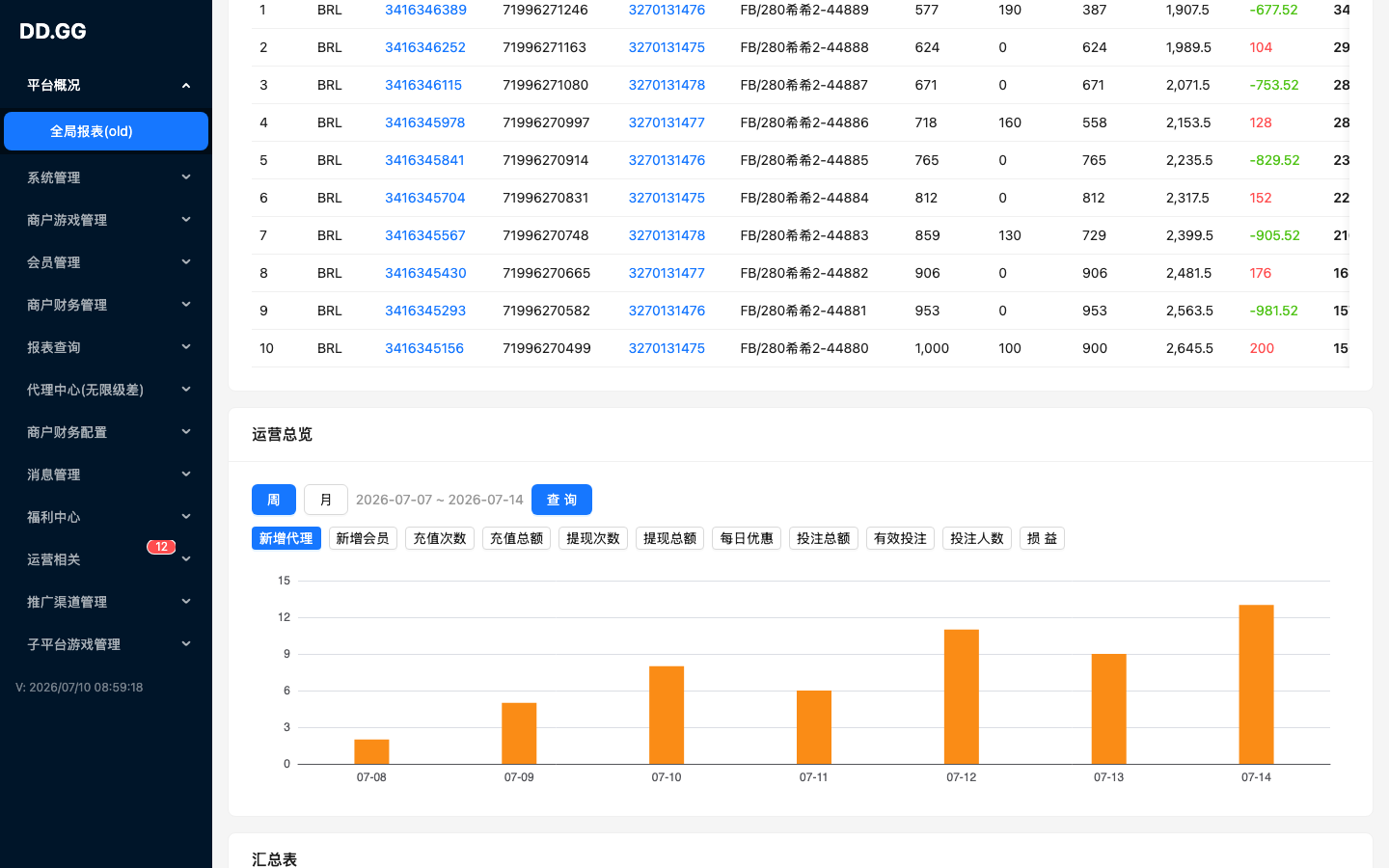Open the 运营相关 menu

tap(106, 559)
